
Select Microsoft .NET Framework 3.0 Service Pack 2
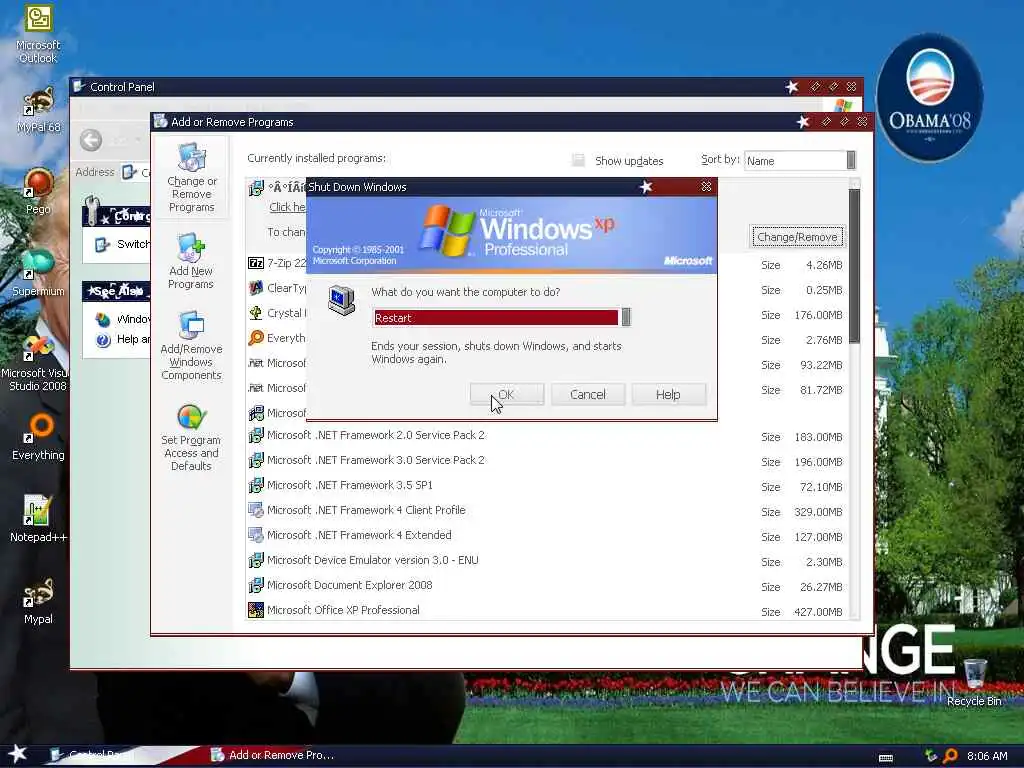pos(547,460)
